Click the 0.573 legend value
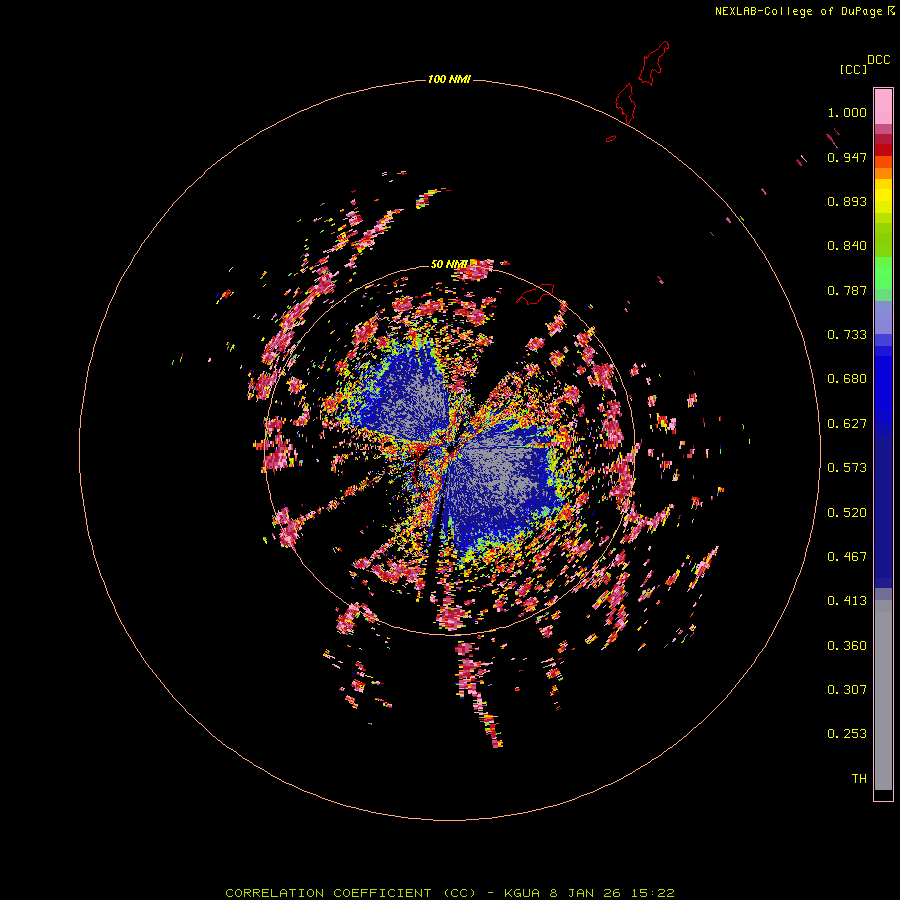 (x=847, y=468)
